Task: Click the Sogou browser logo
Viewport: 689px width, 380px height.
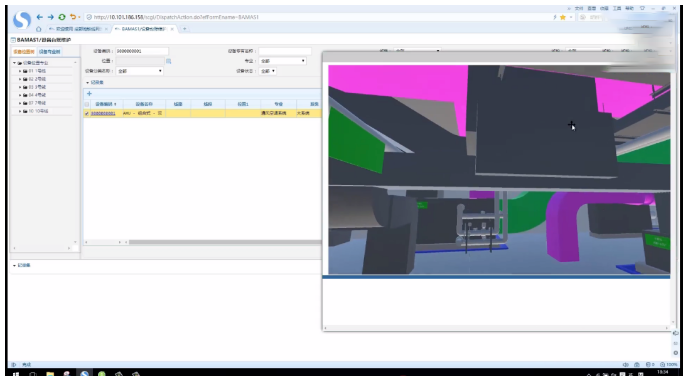Action: (22, 20)
